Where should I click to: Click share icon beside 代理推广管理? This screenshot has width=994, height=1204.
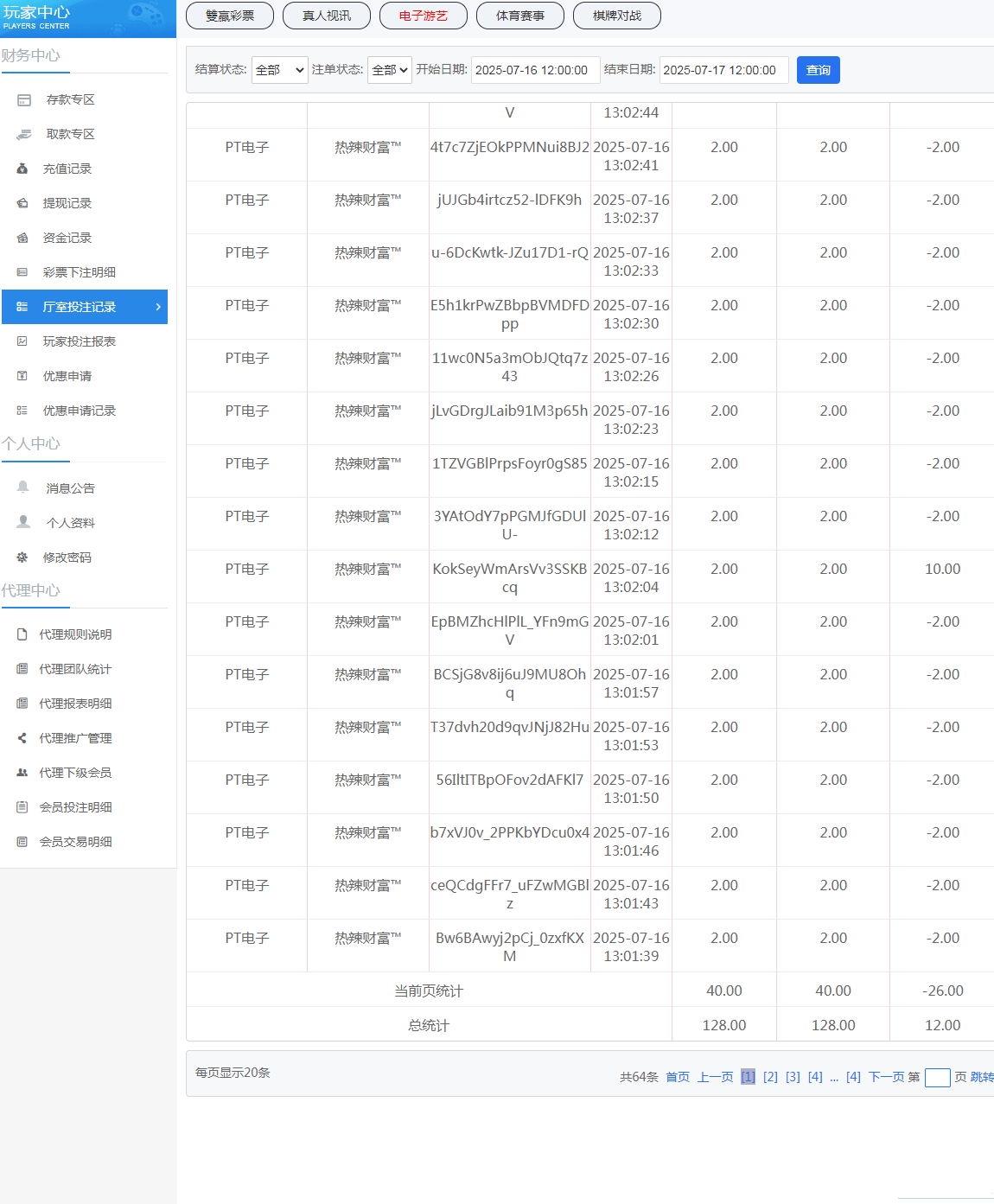coord(22,738)
